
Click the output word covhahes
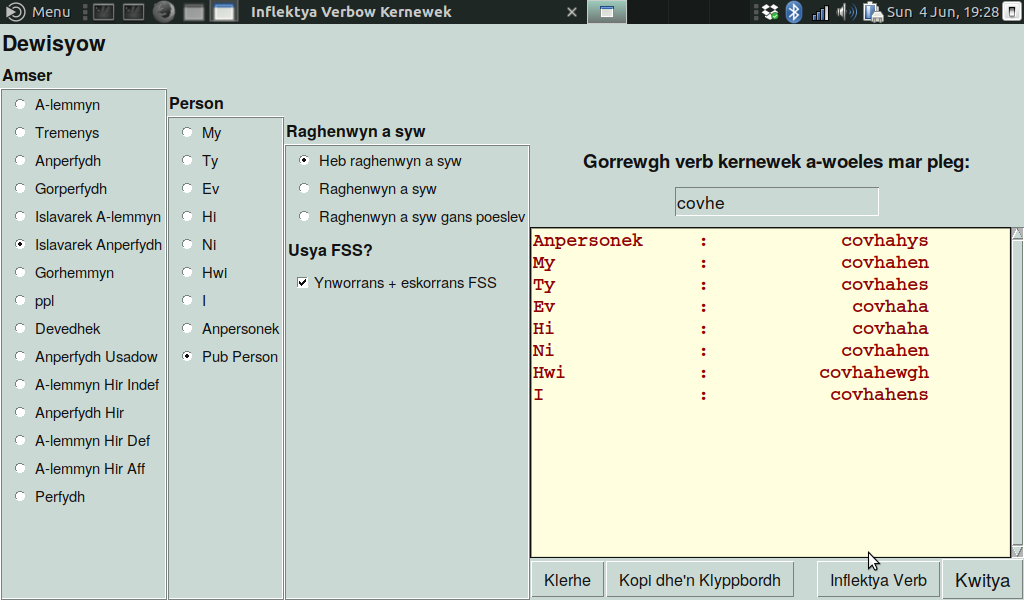coord(884,285)
